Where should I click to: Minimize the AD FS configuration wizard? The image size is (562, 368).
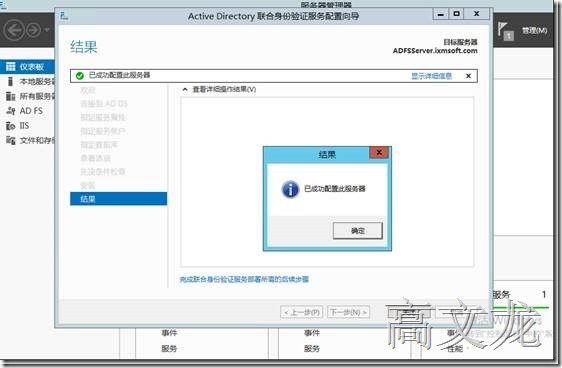coord(440,14)
